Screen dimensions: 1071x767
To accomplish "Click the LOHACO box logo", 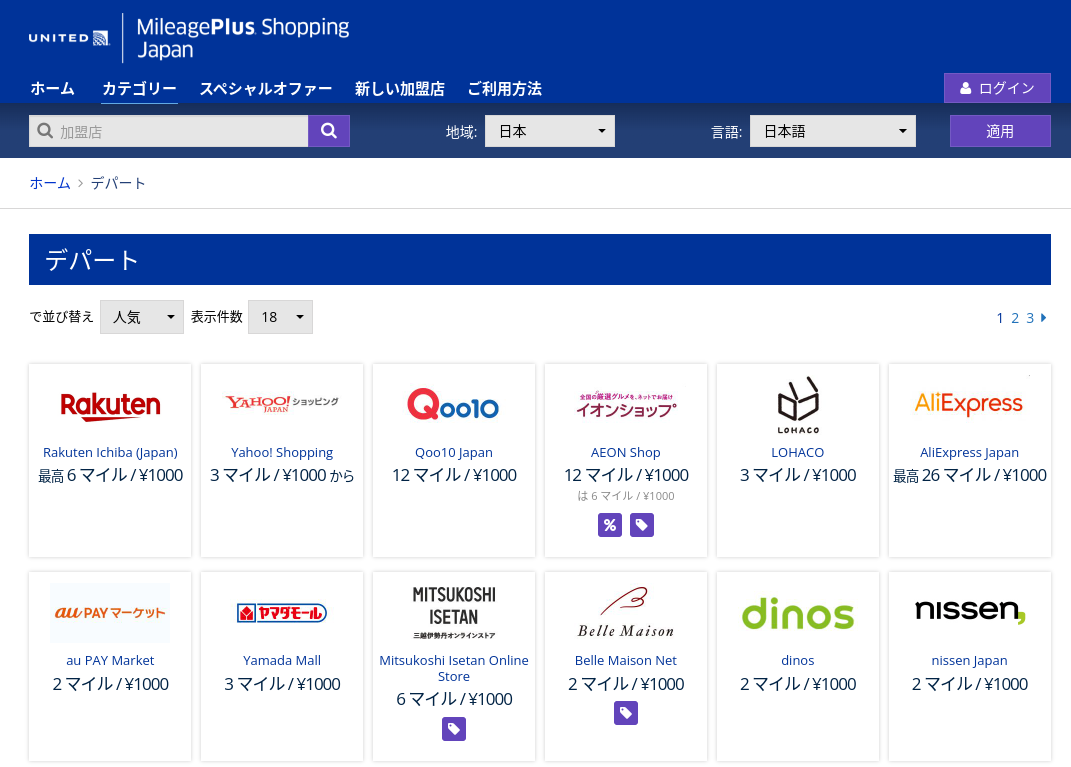I will tap(798, 405).
